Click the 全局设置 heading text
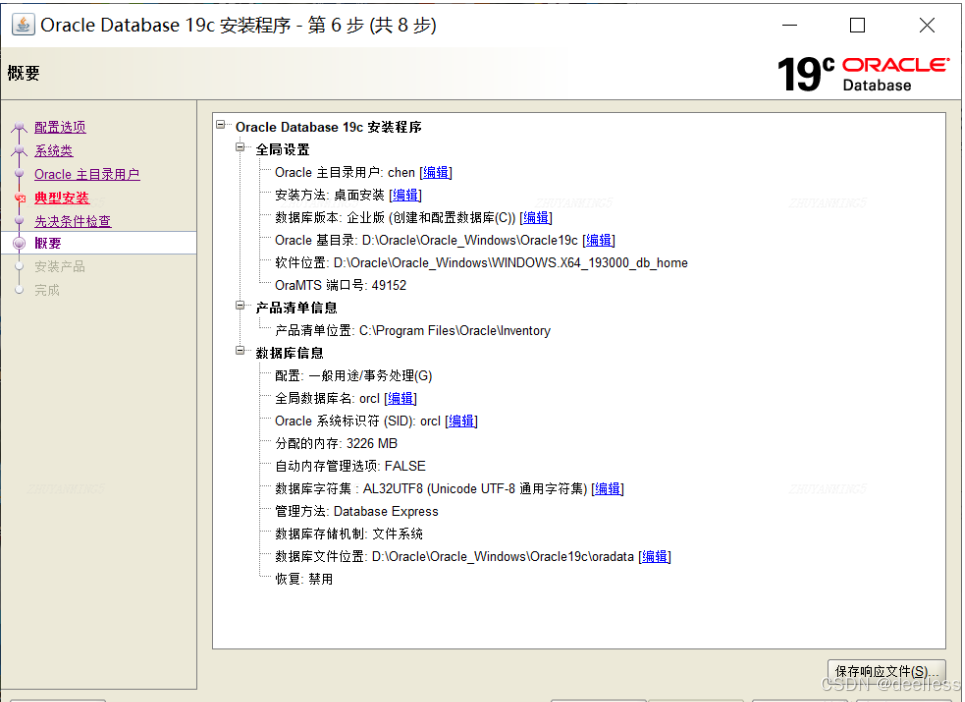965x702 pixels. (282, 150)
